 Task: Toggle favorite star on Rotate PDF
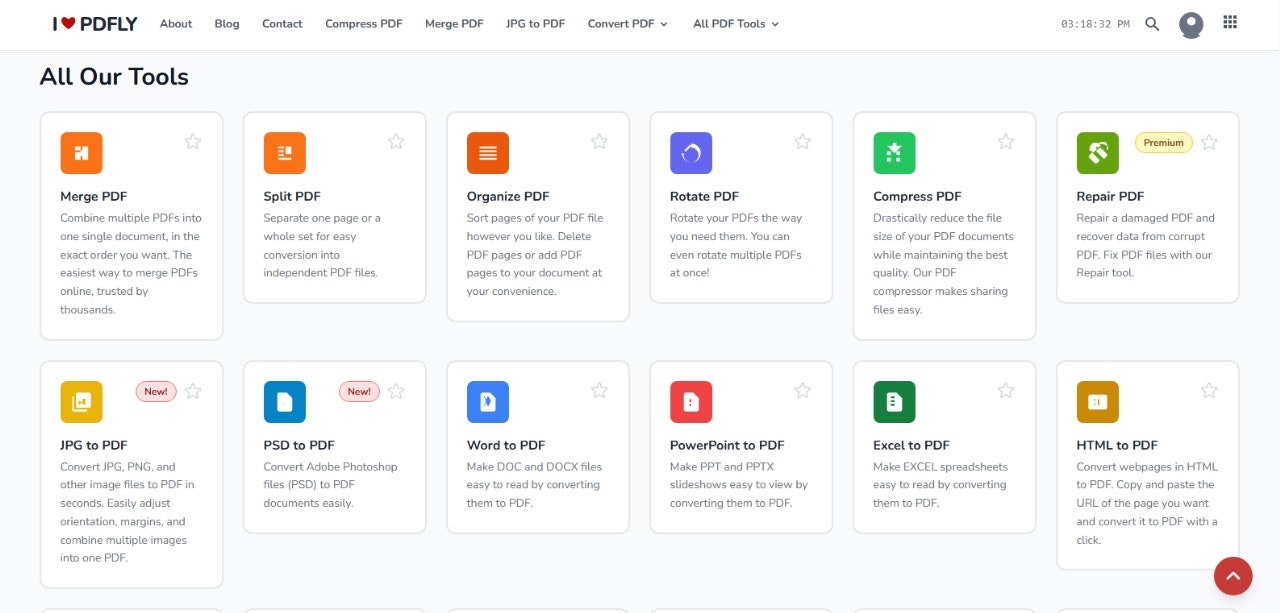(802, 142)
